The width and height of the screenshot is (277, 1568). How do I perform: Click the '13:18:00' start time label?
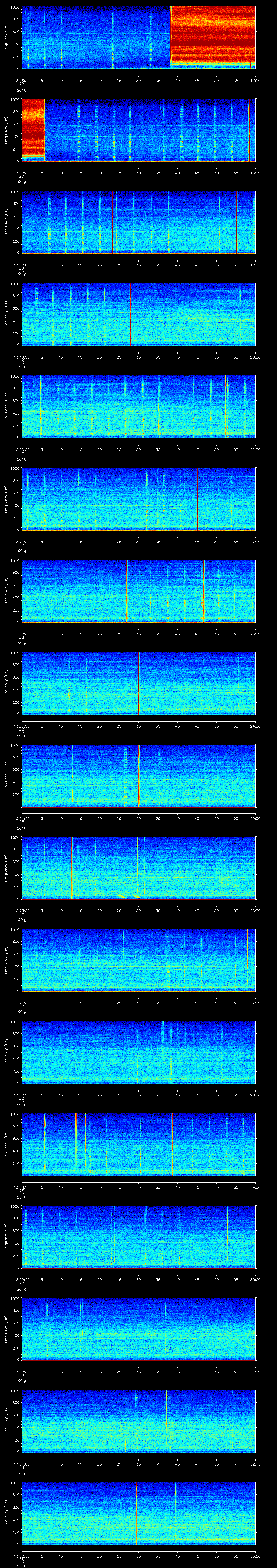[21, 265]
